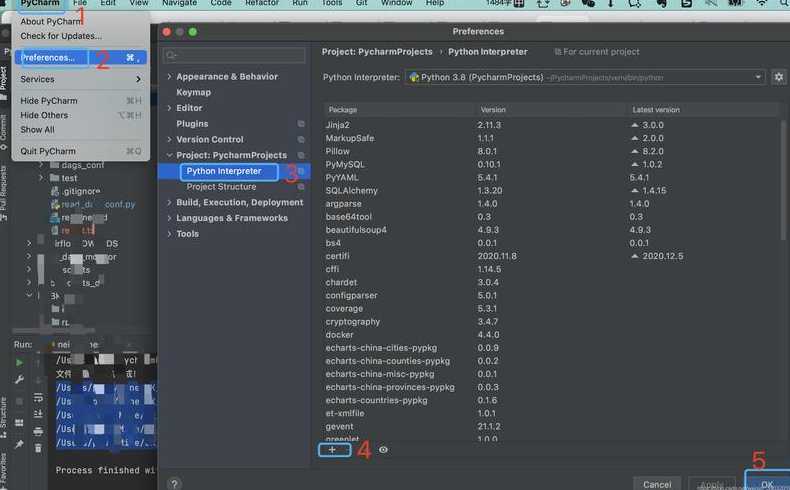Open the Services submenu
Image resolution: width=790 pixels, height=490 pixels.
click(81, 79)
